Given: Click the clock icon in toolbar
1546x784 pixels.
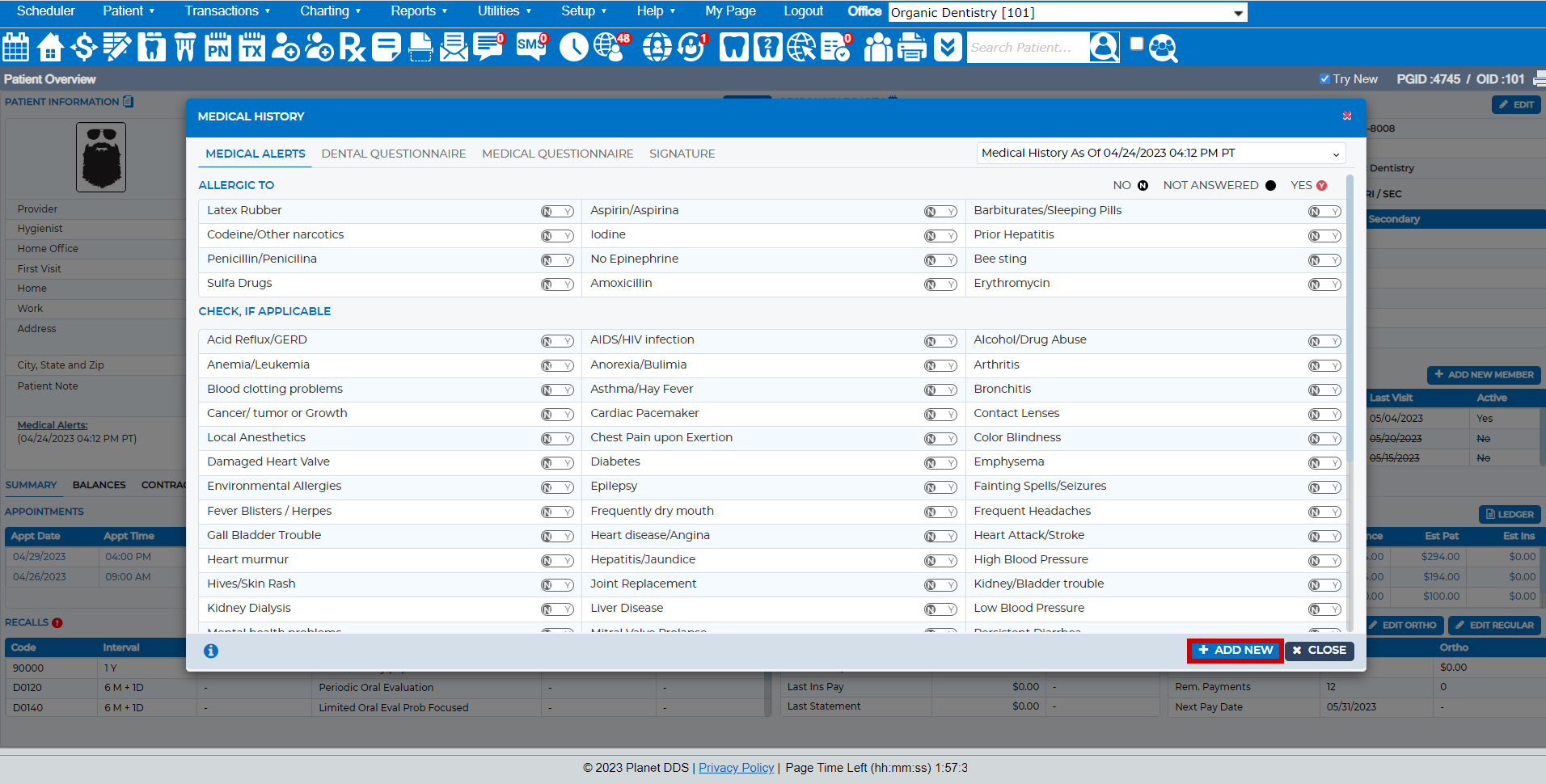Looking at the screenshot, I should click(573, 47).
